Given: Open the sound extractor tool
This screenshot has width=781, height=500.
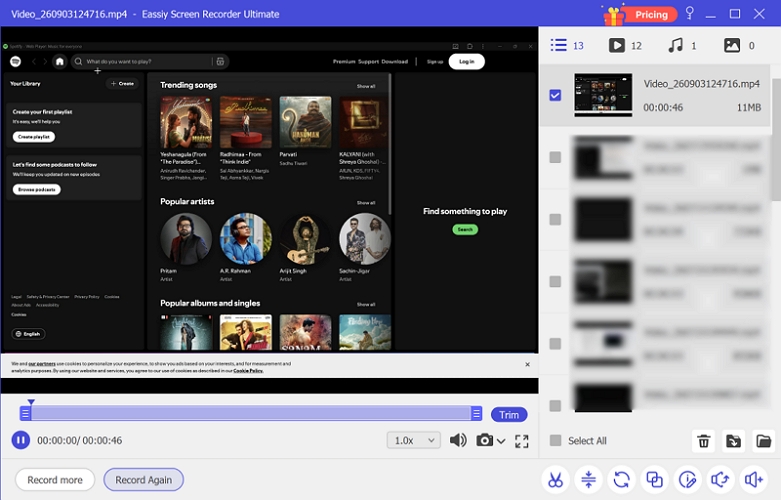Looking at the screenshot, I should tap(720, 480).
